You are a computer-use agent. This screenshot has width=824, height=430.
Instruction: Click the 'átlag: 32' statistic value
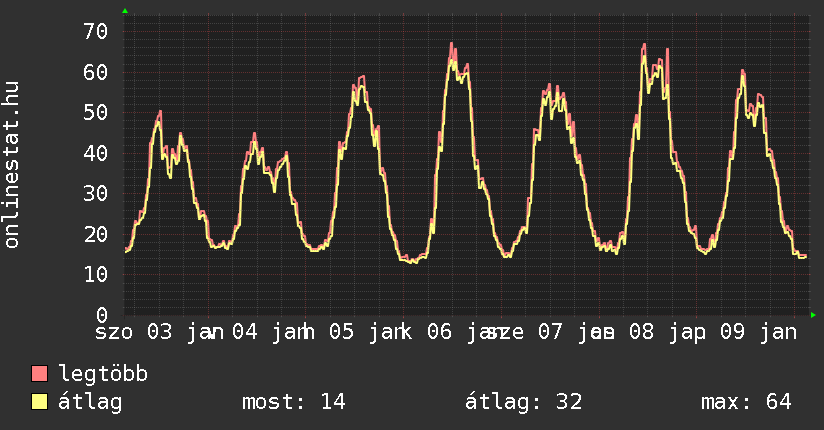tap(523, 402)
